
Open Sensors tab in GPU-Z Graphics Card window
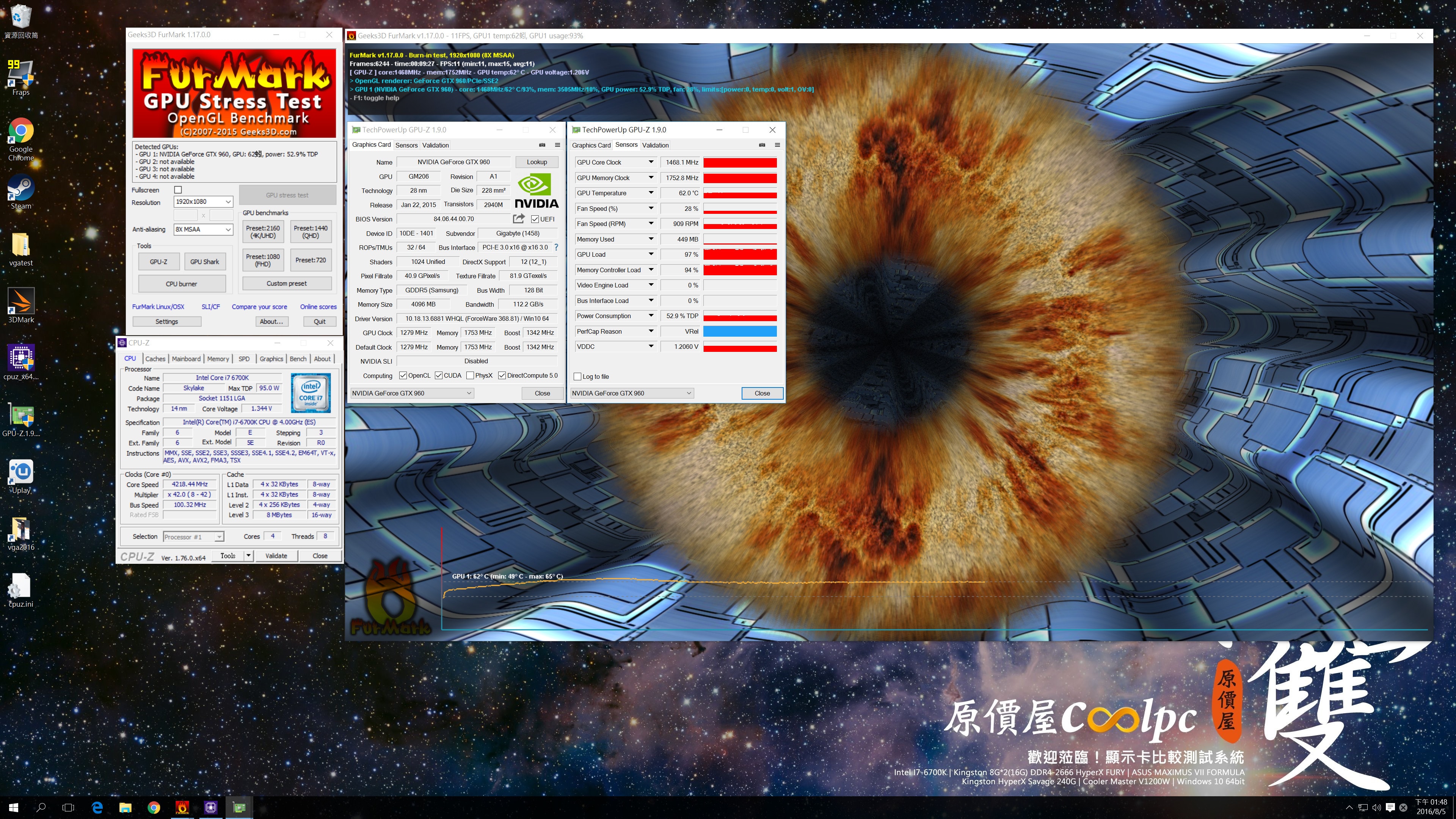click(x=406, y=145)
